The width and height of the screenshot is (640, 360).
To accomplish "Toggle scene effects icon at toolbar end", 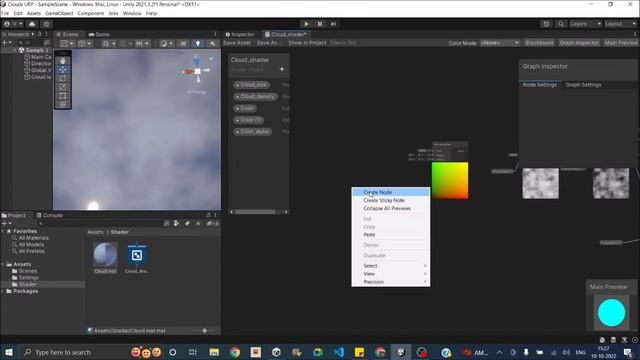I will (x=212, y=43).
